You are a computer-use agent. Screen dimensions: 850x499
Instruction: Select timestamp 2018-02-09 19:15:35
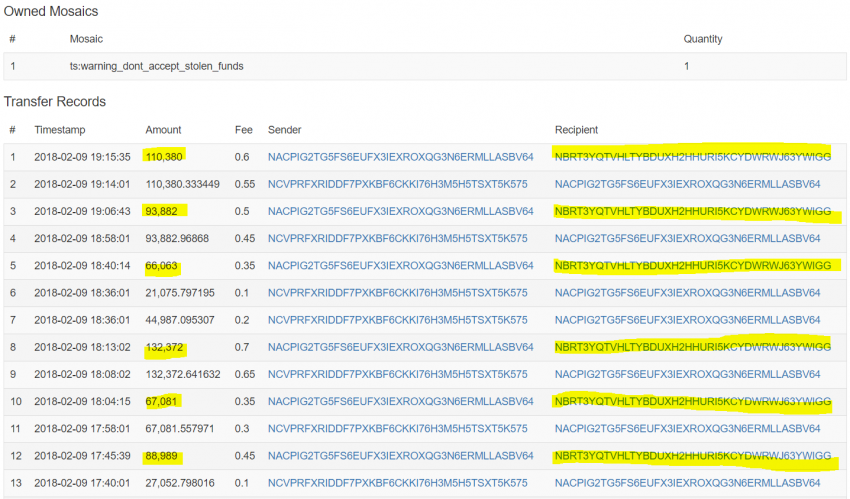click(x=82, y=157)
